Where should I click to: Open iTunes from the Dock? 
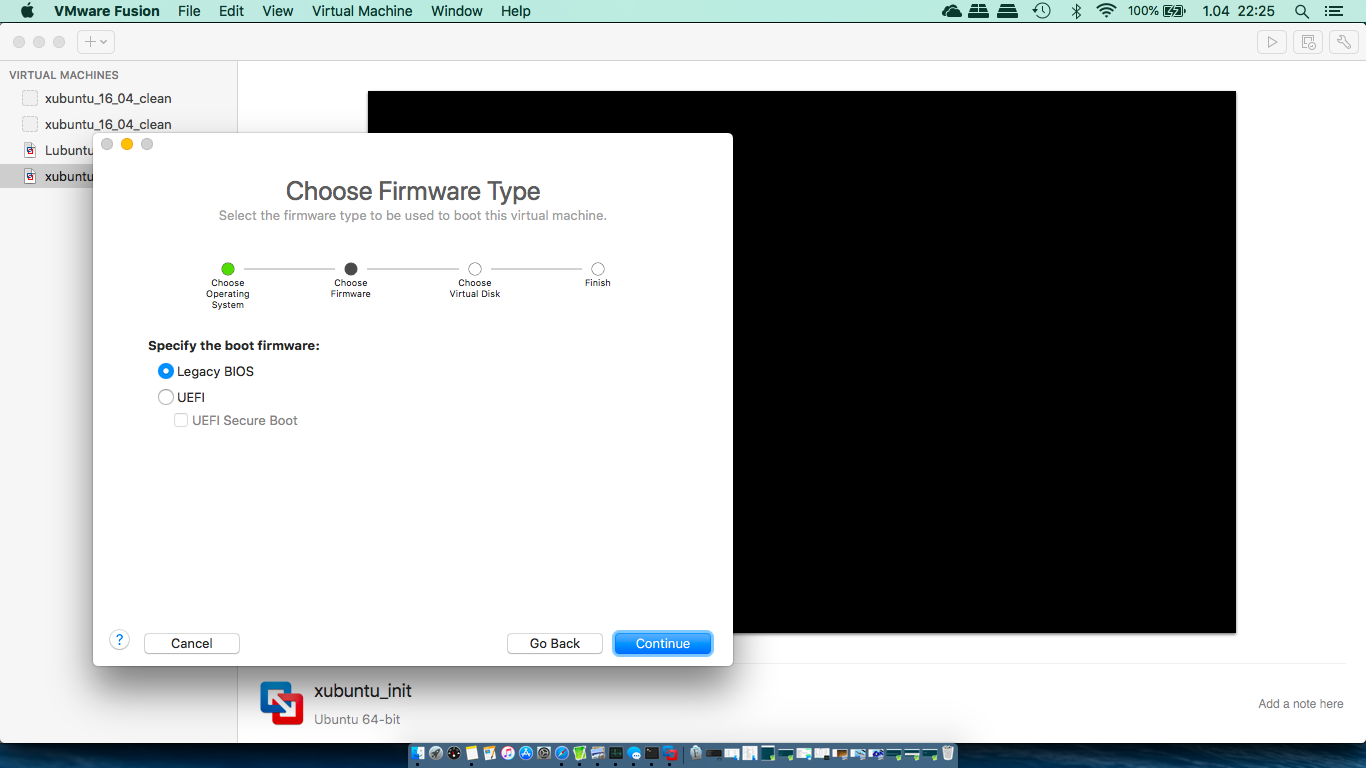[508, 753]
